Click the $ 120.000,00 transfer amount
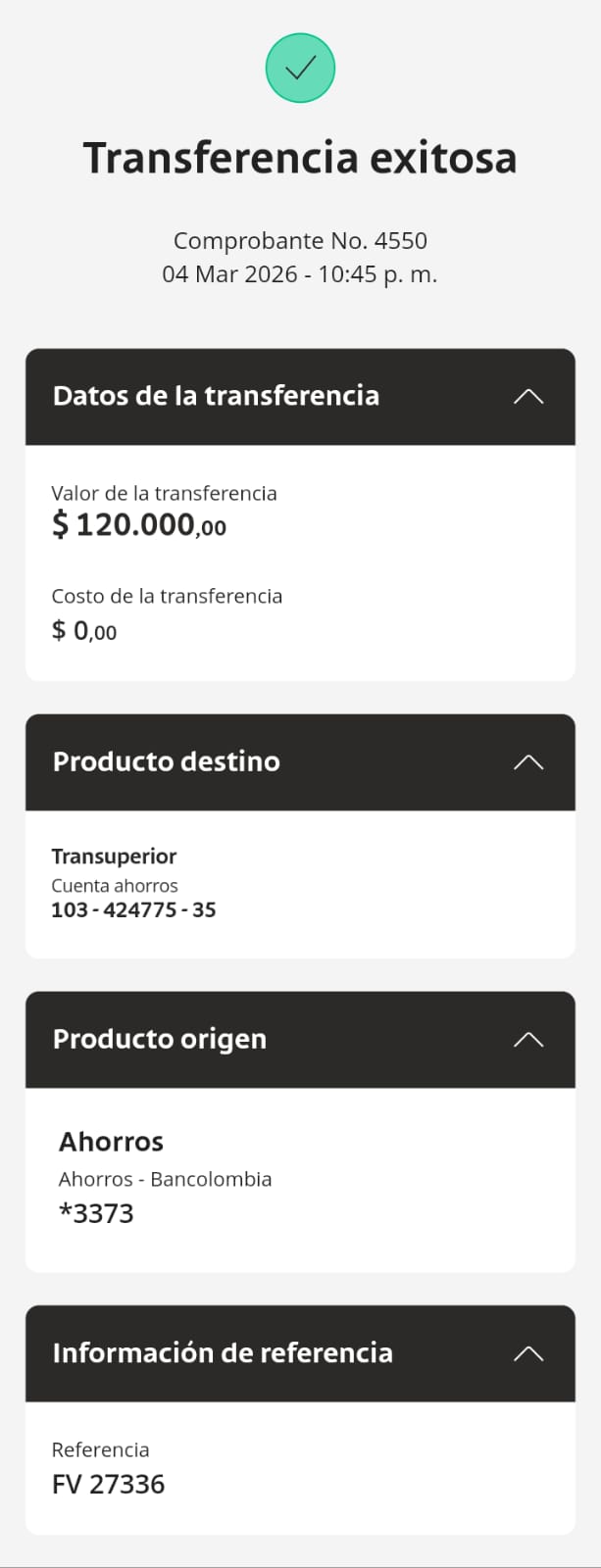 (139, 525)
